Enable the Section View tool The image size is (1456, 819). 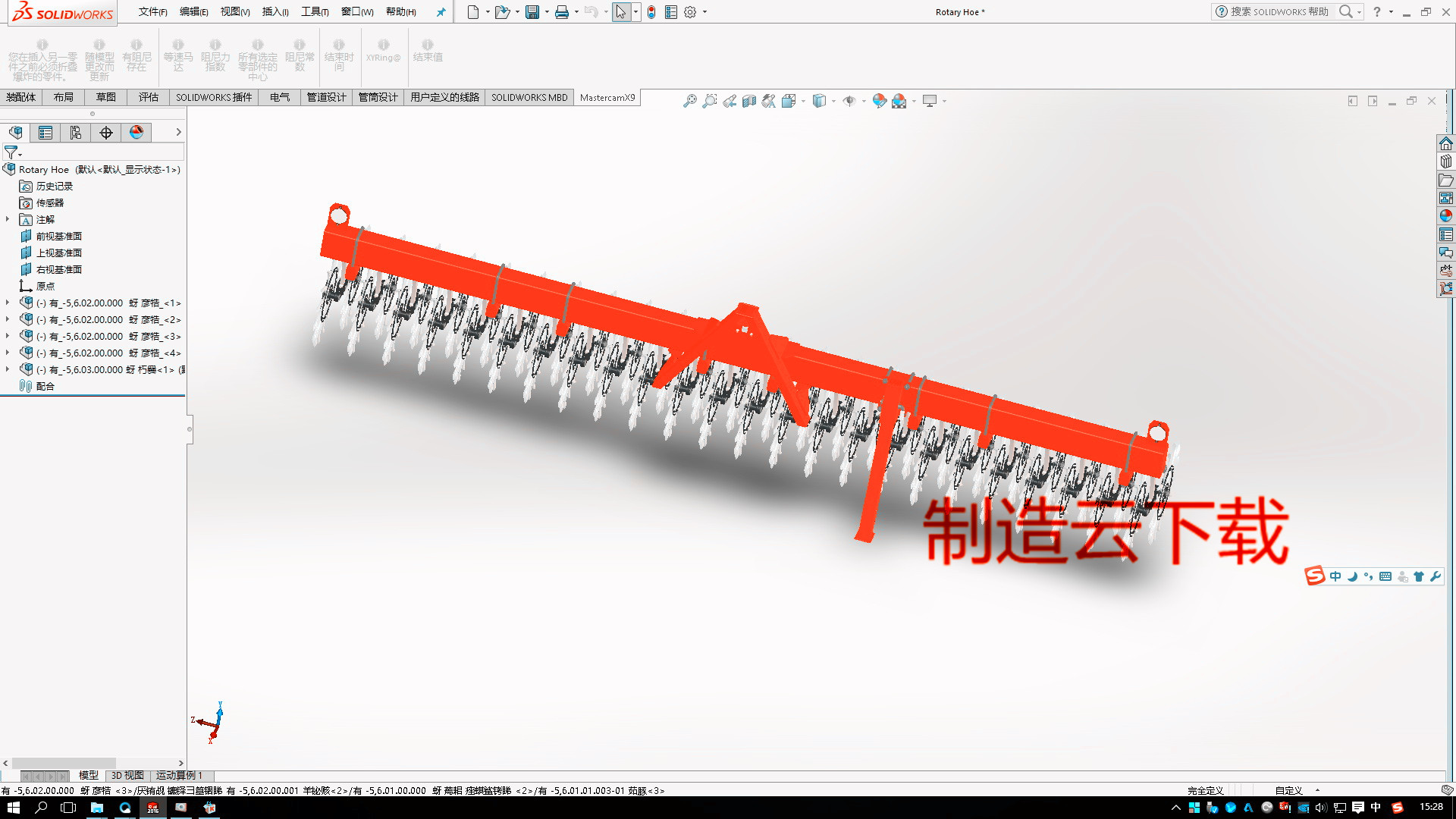coord(749,100)
